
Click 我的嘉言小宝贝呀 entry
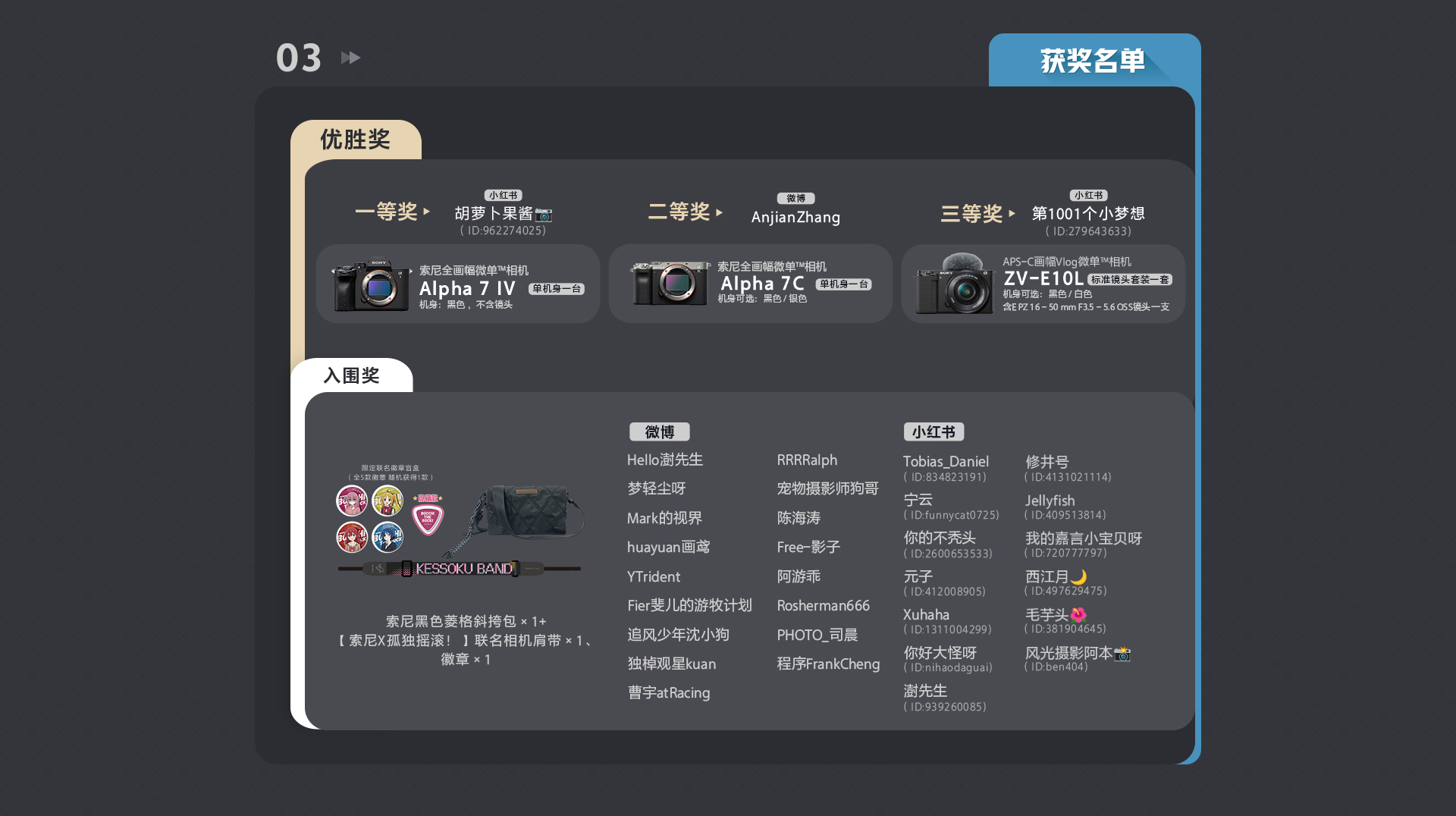1084,539
